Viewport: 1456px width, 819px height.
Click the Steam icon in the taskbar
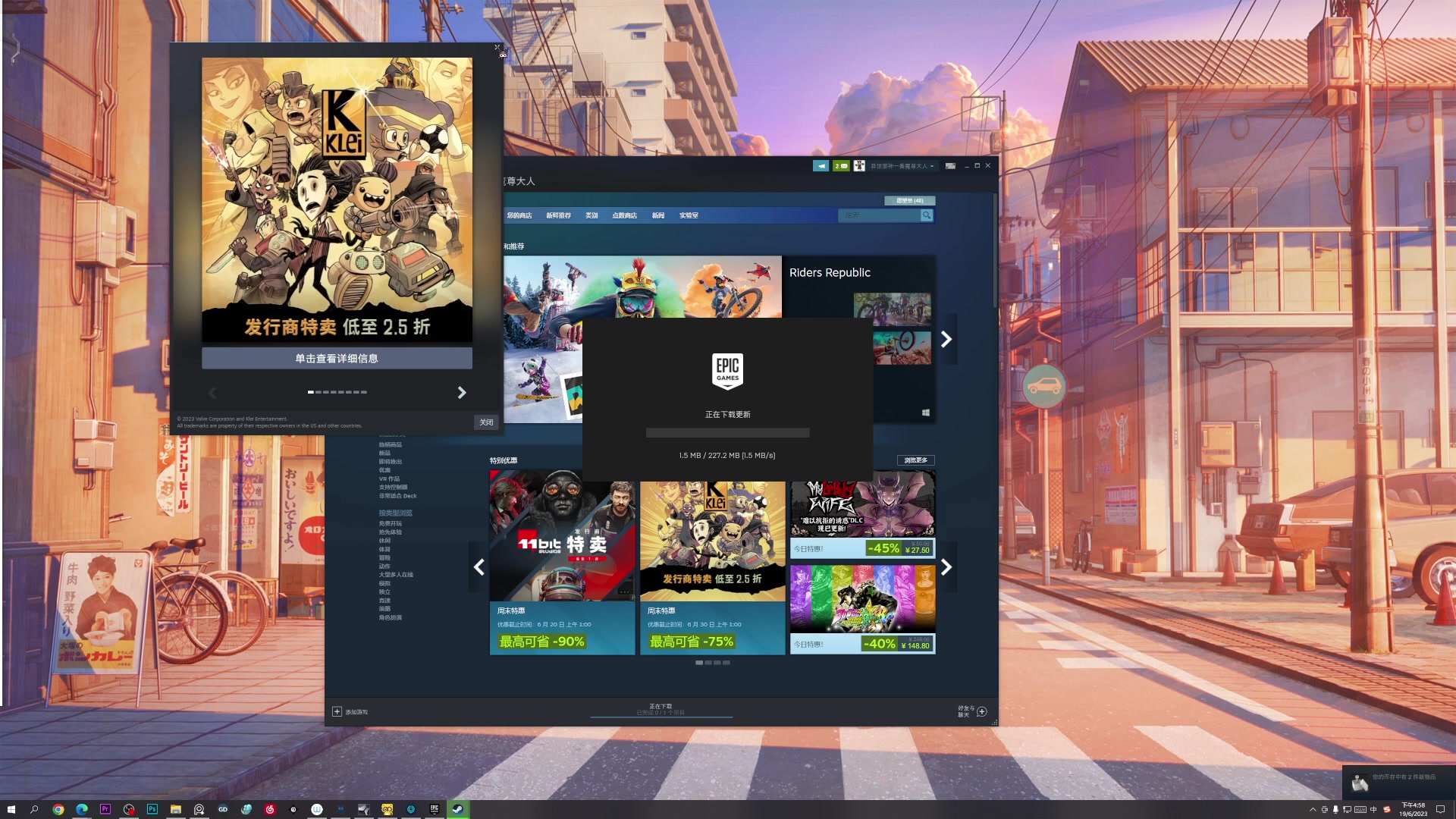[x=458, y=809]
